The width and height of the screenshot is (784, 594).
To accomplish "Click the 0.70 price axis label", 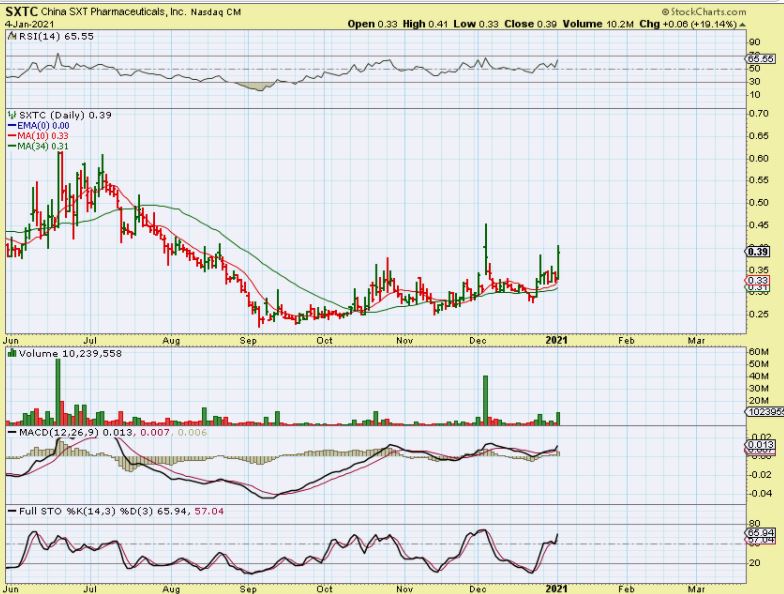I will (758, 114).
